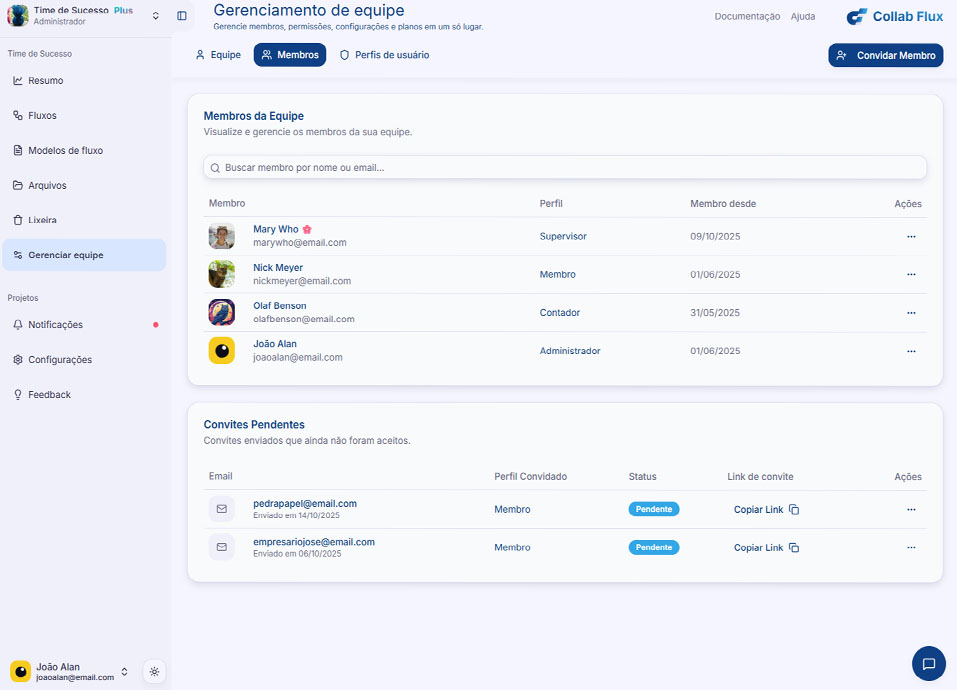Switch to Perfis de usuário tab

click(x=384, y=55)
